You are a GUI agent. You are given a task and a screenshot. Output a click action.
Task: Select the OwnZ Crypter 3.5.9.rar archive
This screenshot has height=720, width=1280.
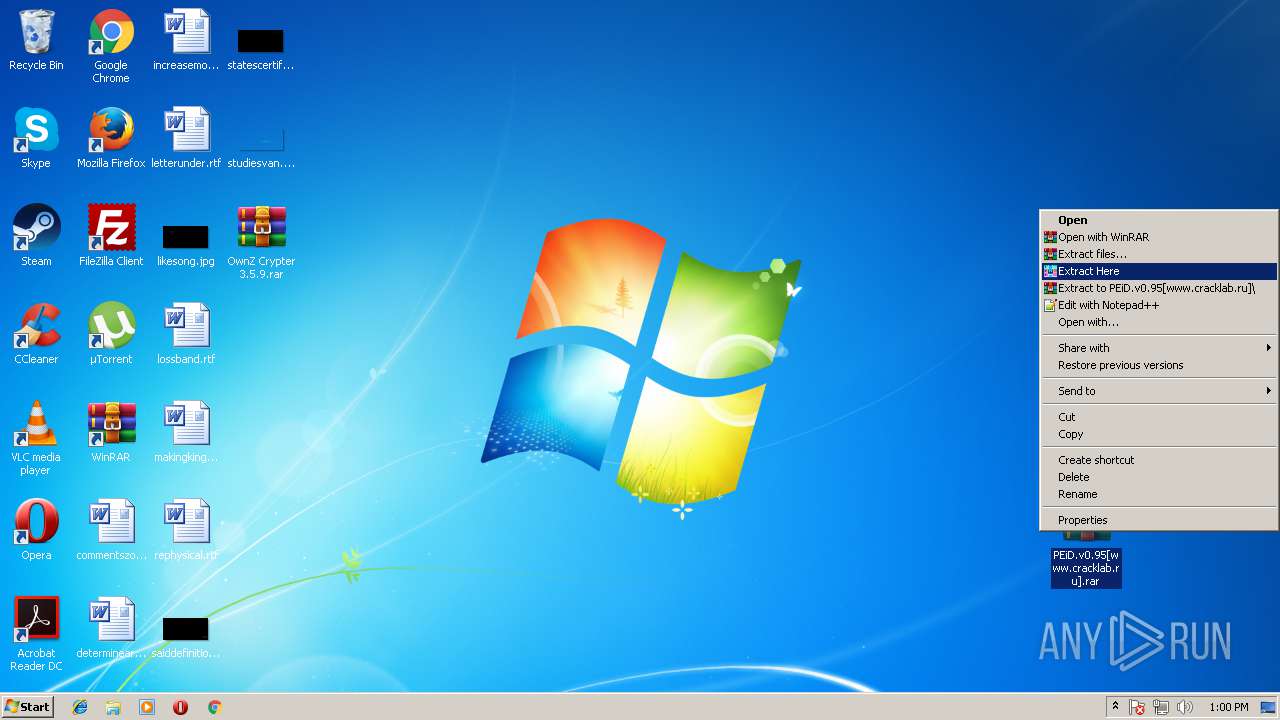pyautogui.click(x=261, y=242)
